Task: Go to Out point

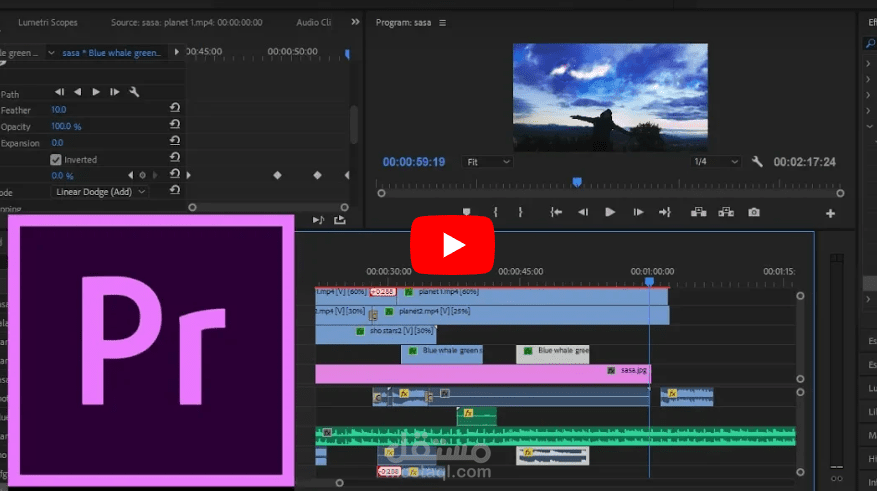Action: click(664, 212)
